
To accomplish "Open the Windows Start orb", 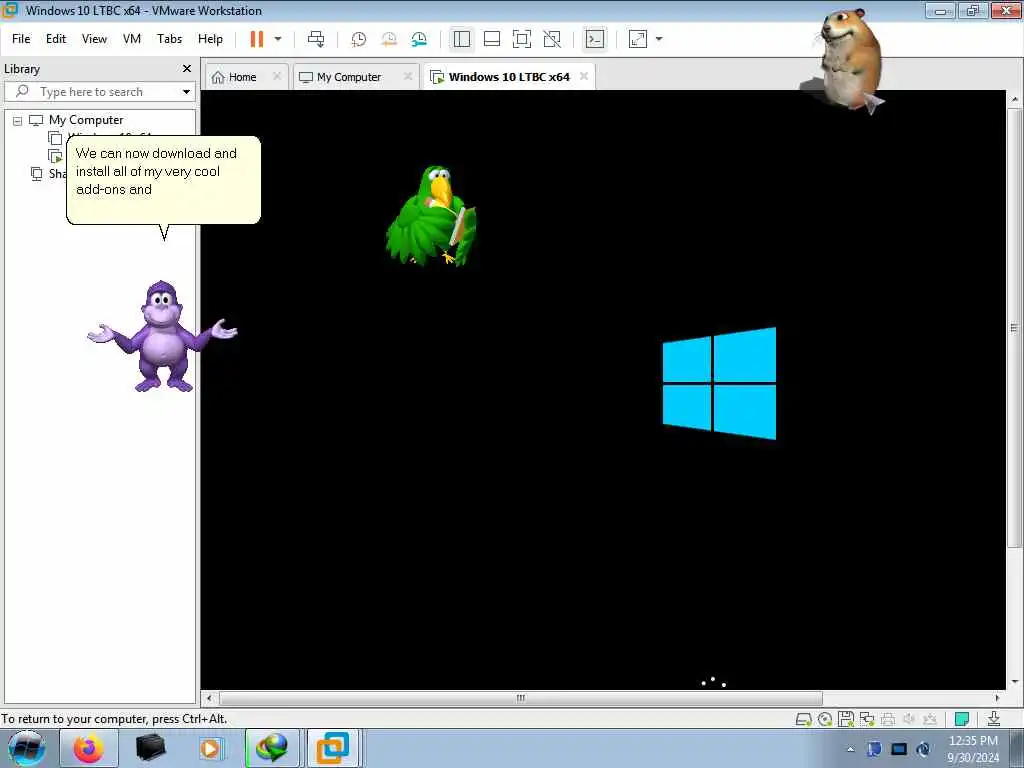I will click(x=25, y=748).
